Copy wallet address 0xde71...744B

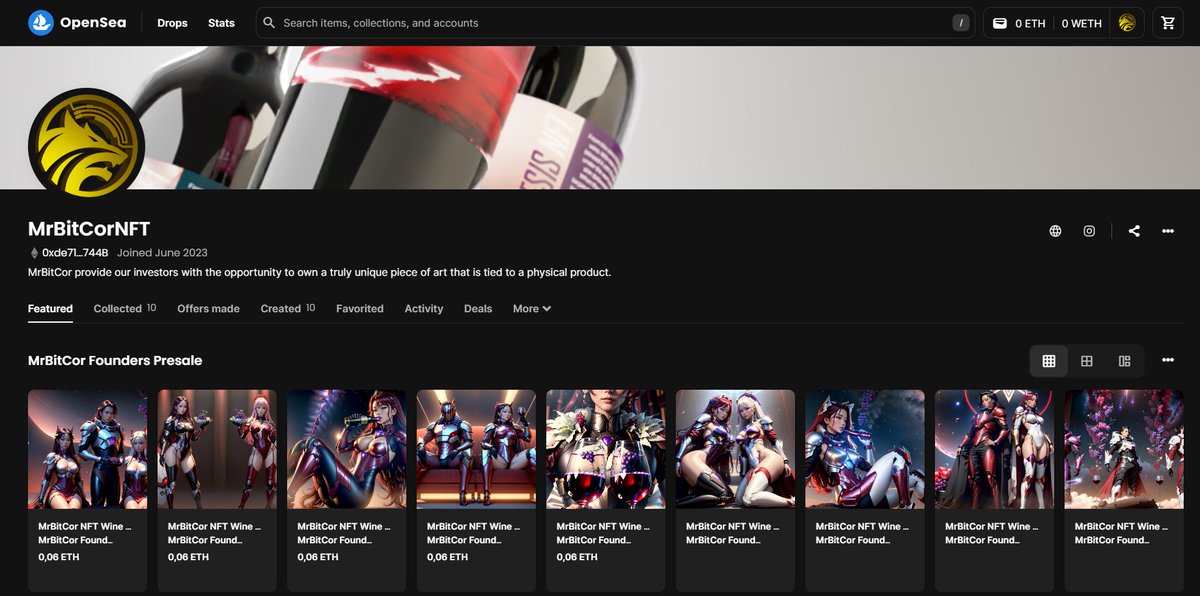click(75, 253)
